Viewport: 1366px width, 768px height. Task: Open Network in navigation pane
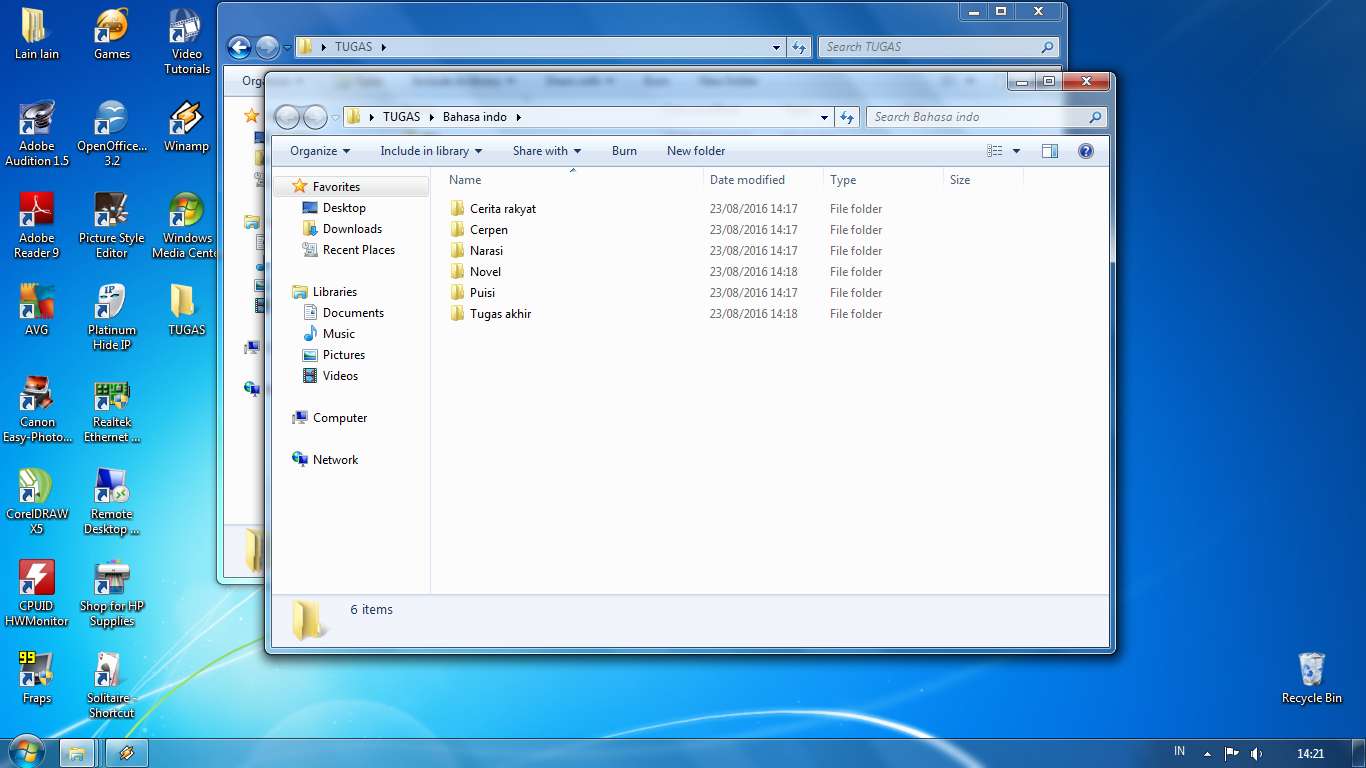324,460
